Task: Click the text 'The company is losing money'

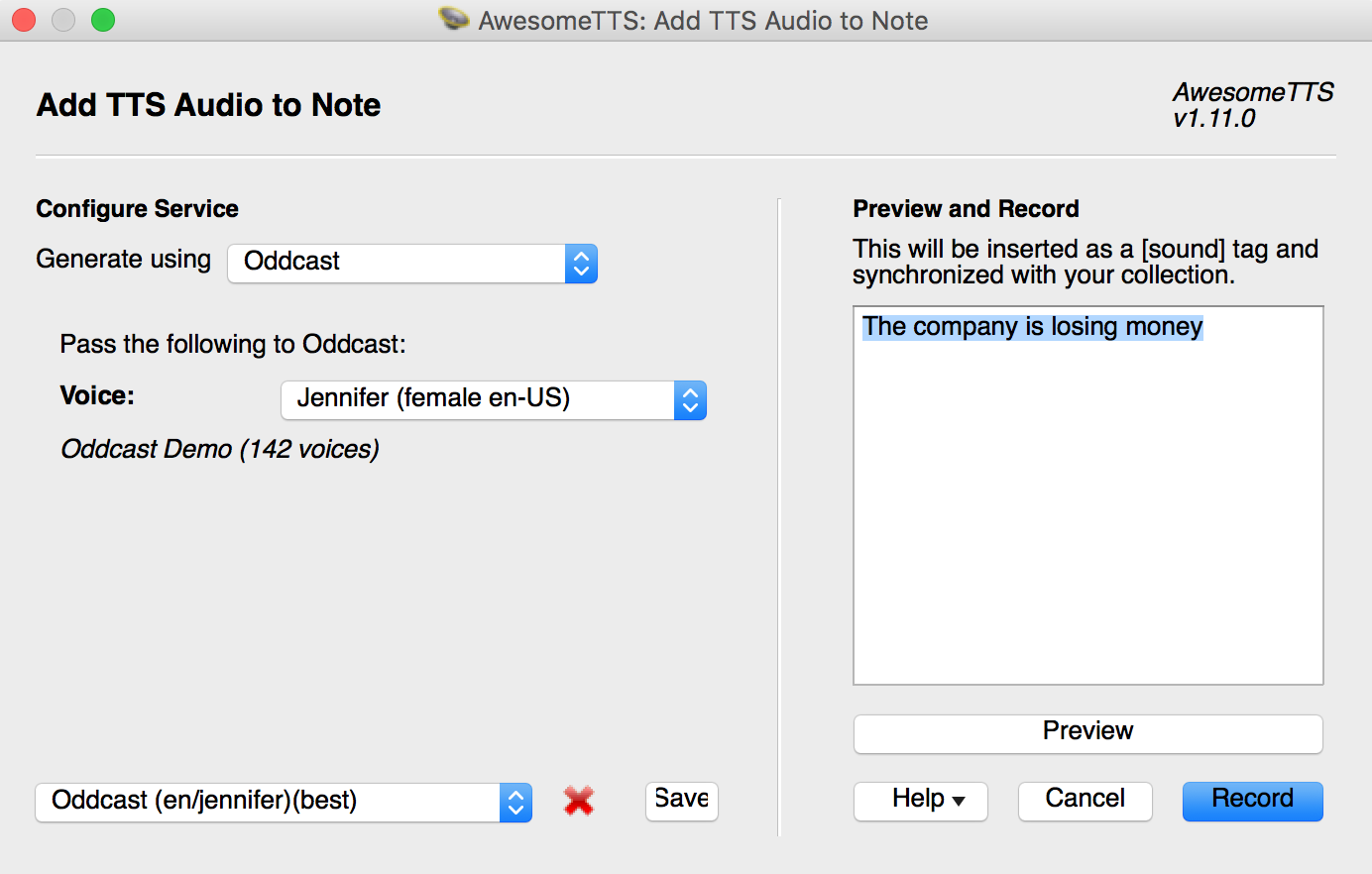Action: pos(1032,327)
